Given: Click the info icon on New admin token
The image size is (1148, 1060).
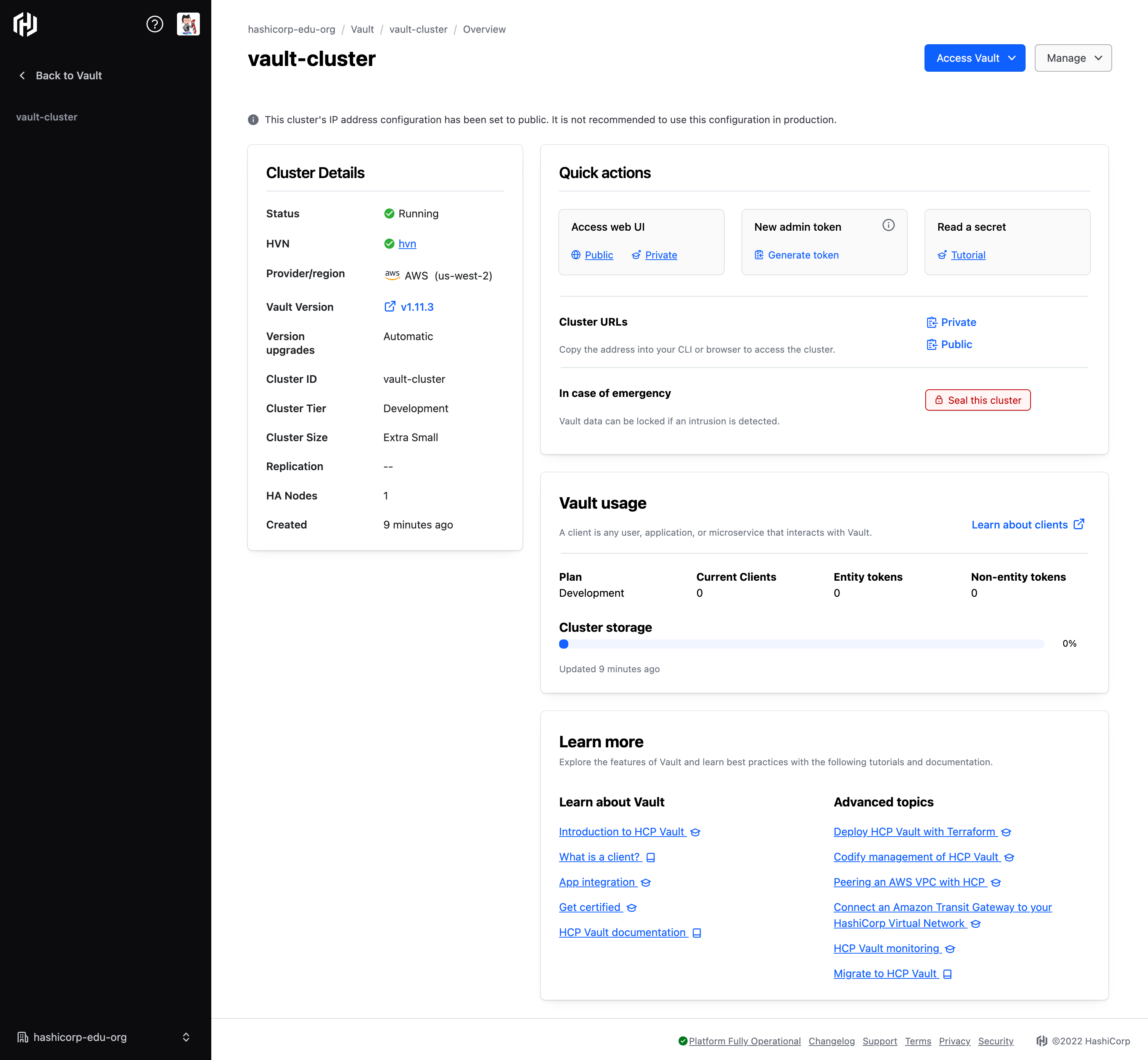Looking at the screenshot, I should (888, 225).
